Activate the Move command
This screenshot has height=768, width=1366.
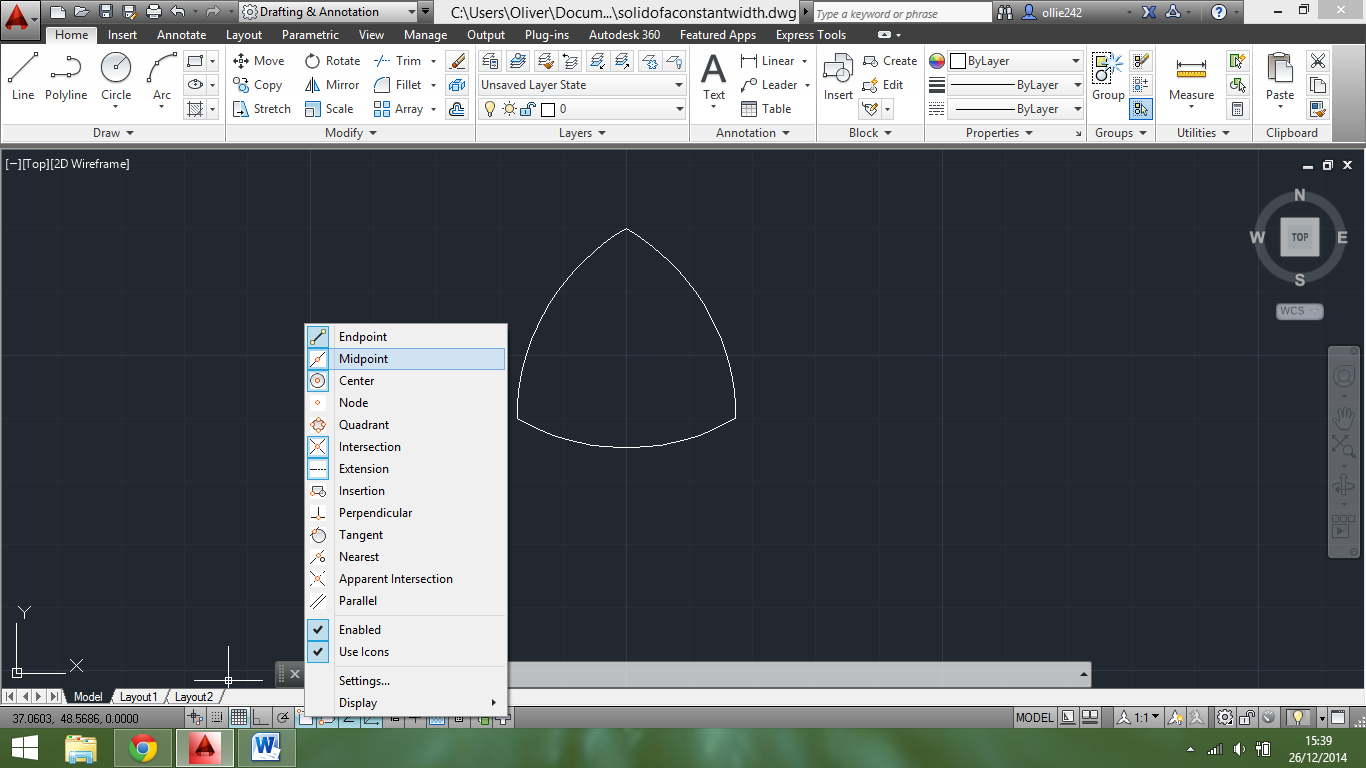(x=259, y=61)
